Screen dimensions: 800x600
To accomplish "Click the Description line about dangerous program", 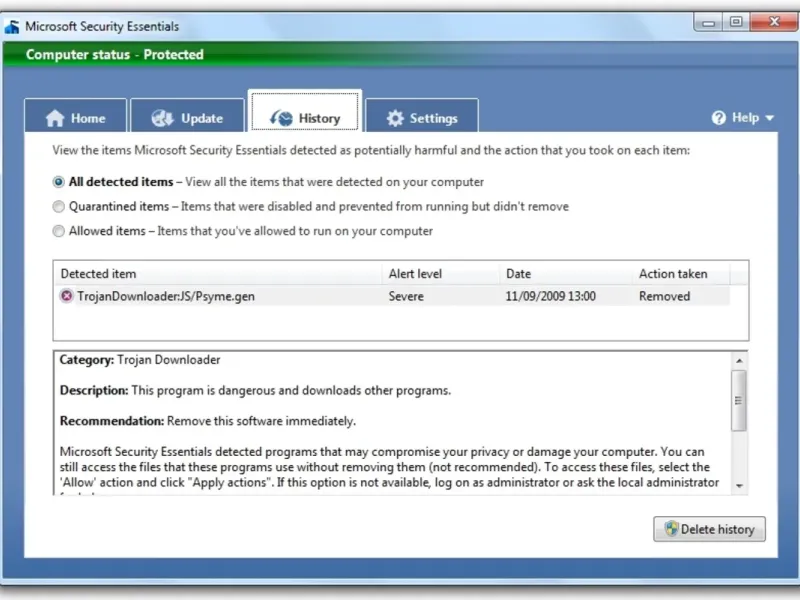I will pos(255,390).
